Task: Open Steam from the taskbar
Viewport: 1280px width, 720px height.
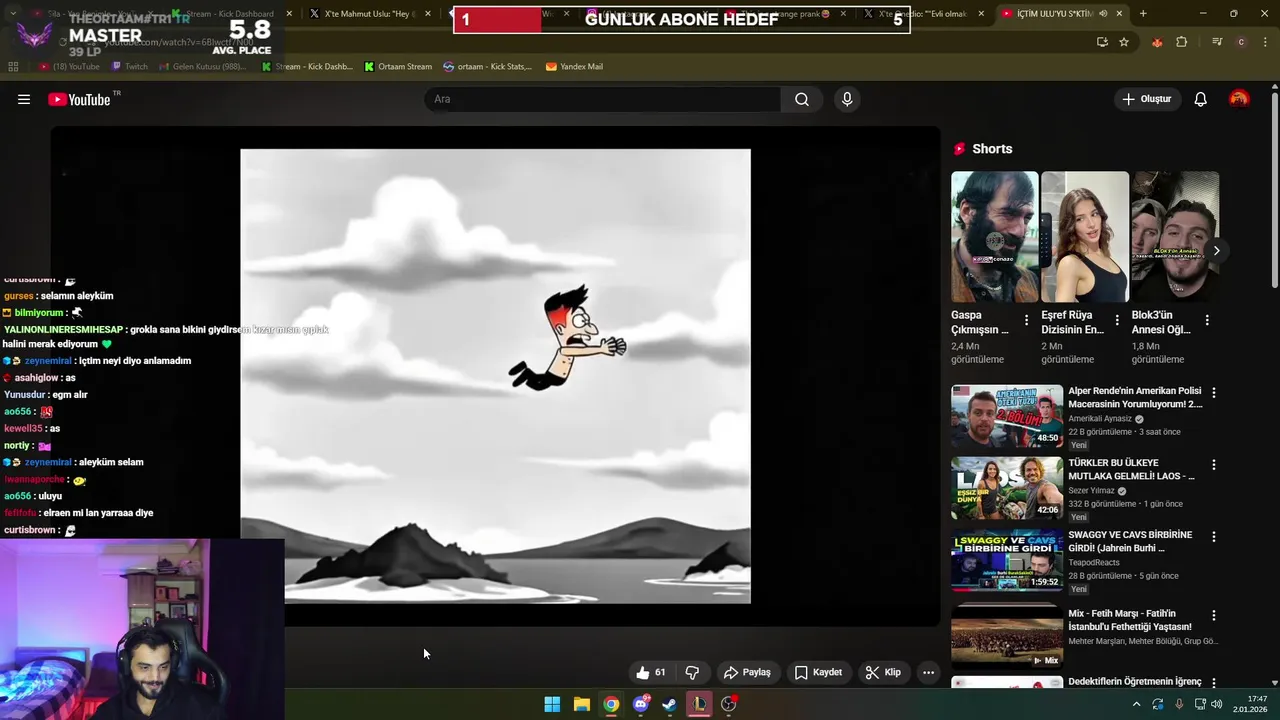Action: point(670,704)
